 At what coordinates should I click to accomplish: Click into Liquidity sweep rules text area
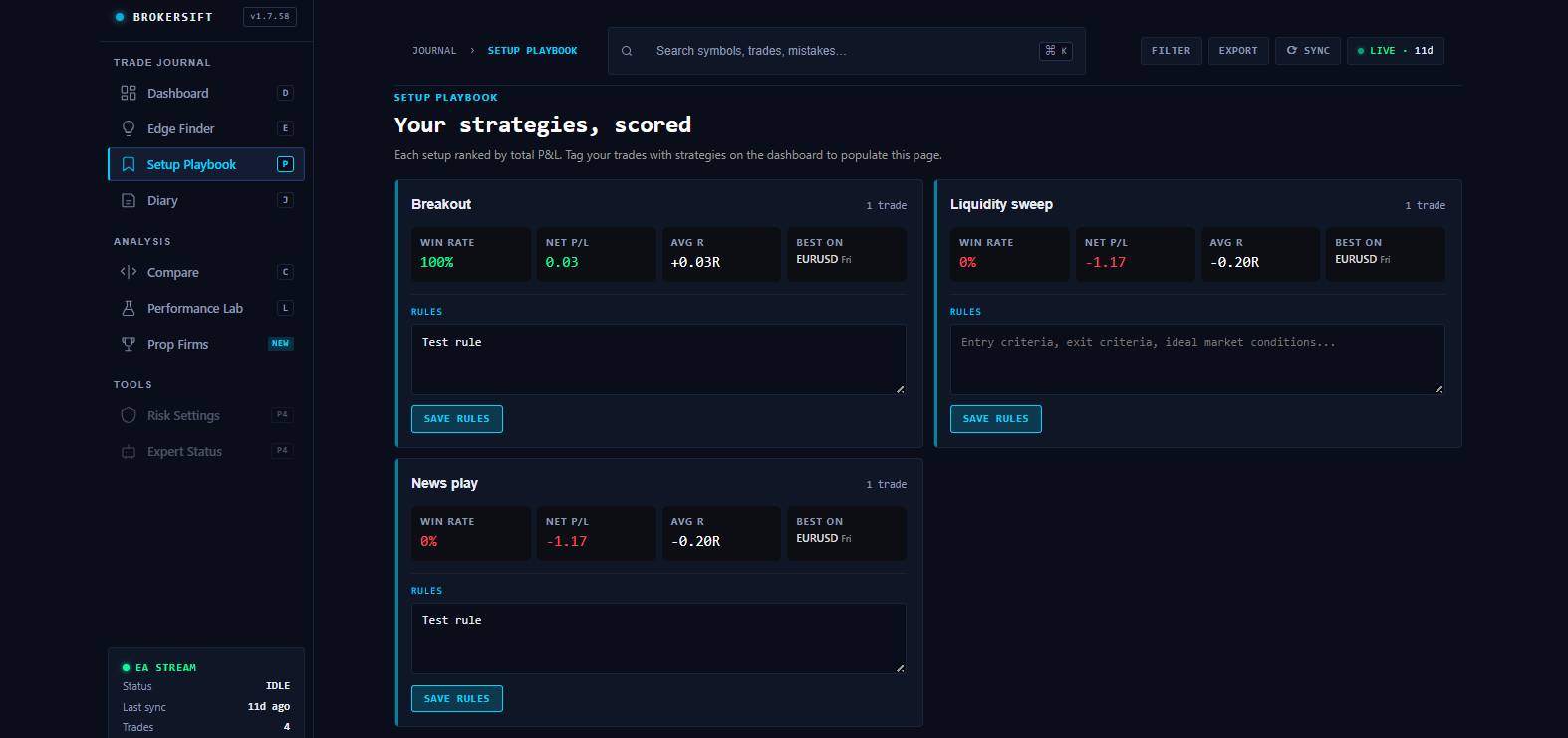[1197, 360]
